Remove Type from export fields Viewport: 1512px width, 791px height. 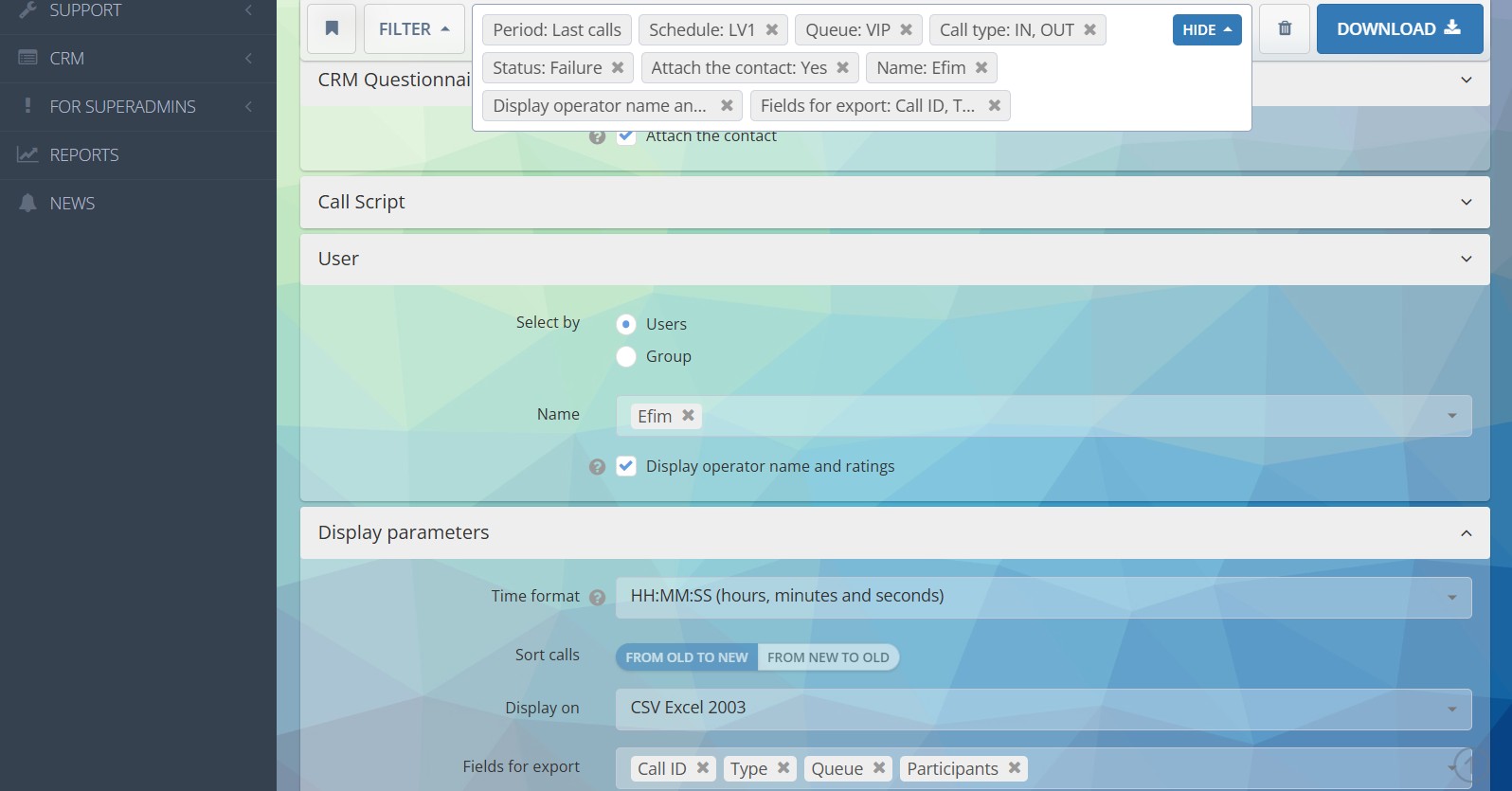pos(783,767)
